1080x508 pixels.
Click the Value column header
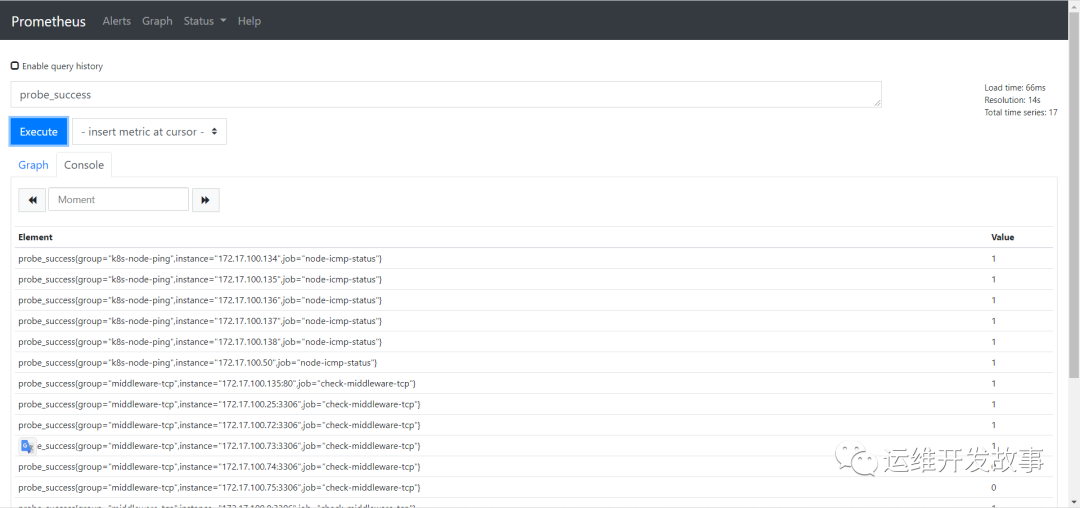click(x=1002, y=237)
